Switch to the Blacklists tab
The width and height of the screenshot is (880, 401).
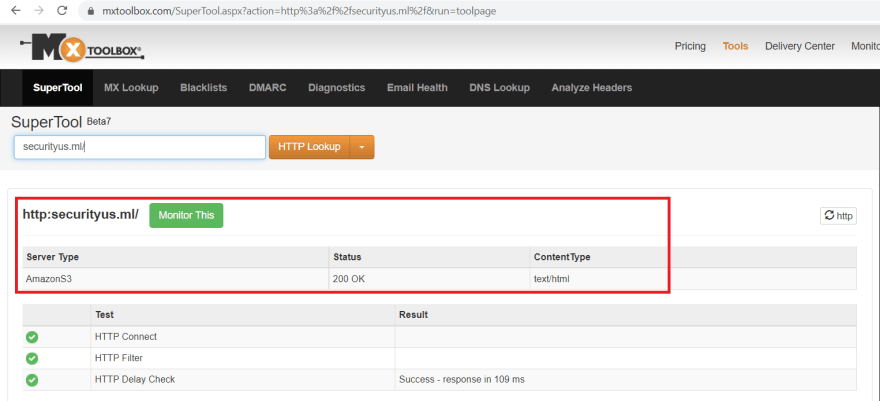click(204, 87)
